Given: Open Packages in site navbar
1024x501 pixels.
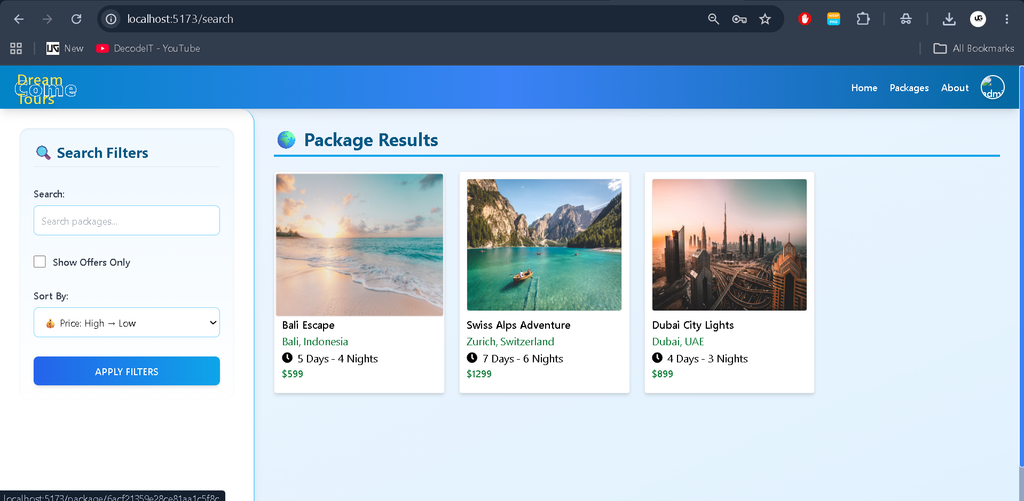Looking at the screenshot, I should pyautogui.click(x=909, y=88).
